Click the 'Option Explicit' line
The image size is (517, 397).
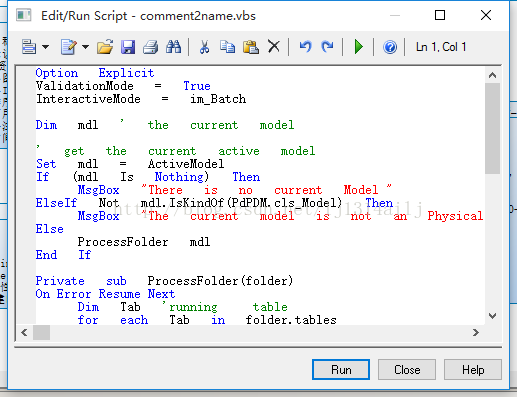click(95, 73)
